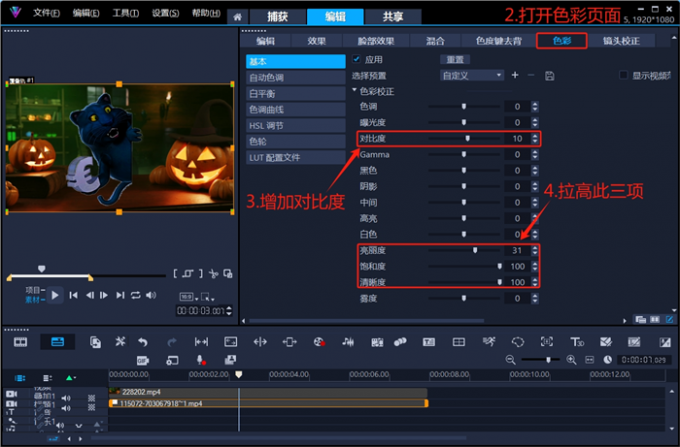Screen dimensions: 680x447
Task: Open the 工具 menu
Action: pos(125,13)
